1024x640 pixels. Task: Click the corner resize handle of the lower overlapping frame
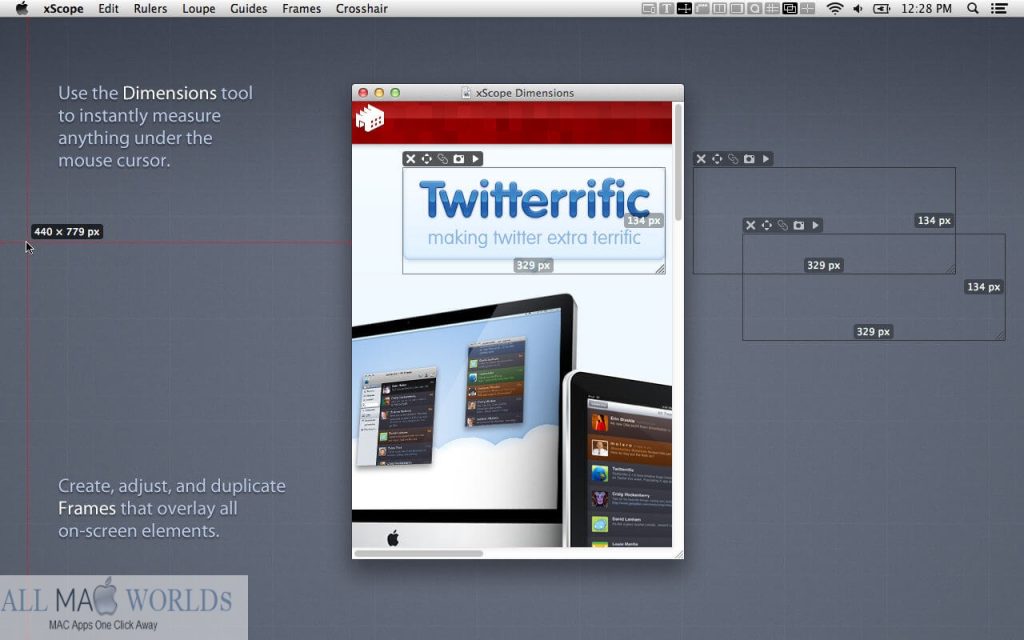tap(1000, 335)
